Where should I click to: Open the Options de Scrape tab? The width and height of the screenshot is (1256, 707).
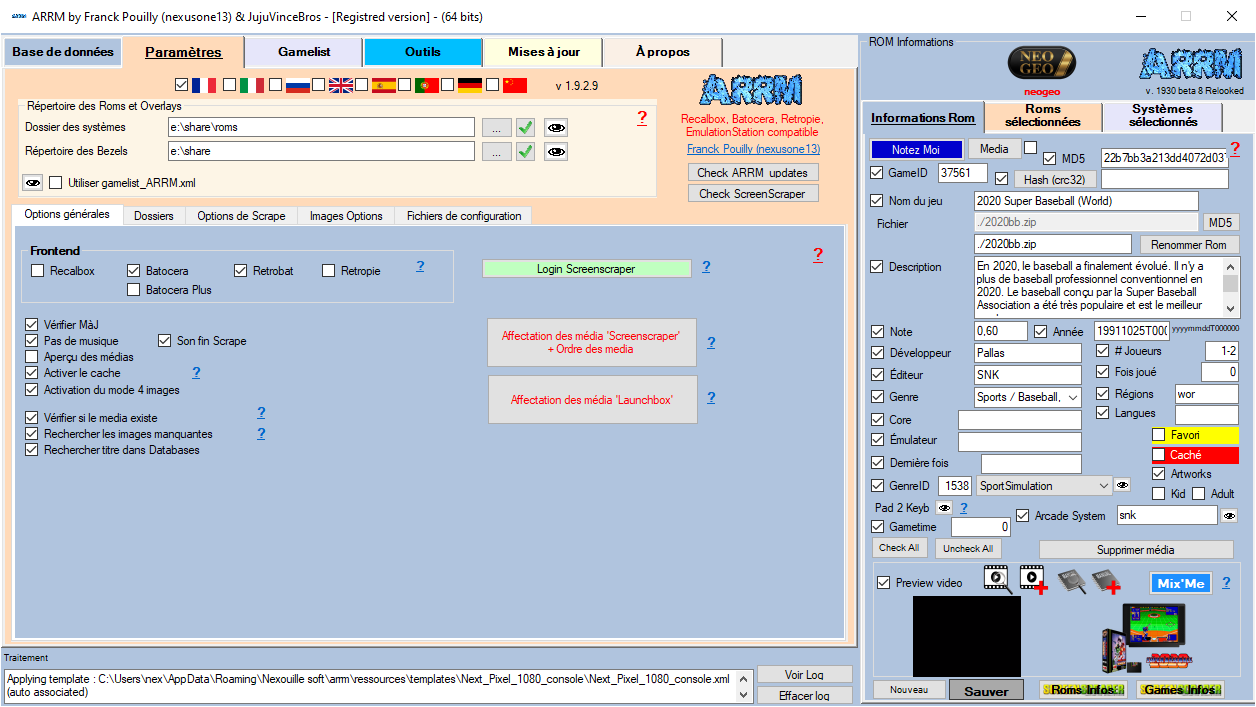[x=241, y=216]
